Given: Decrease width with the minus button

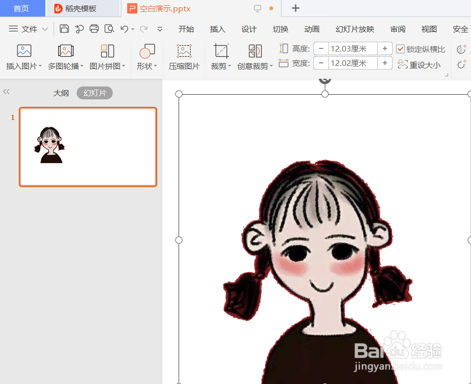Looking at the screenshot, I should pyautogui.click(x=321, y=63).
